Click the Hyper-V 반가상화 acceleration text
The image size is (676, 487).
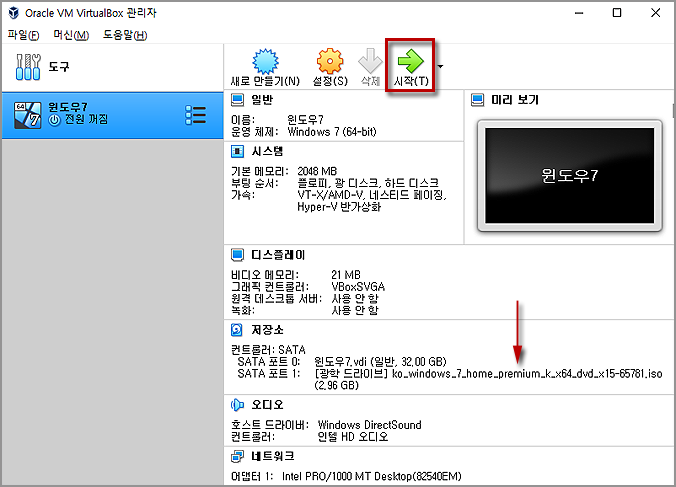(339, 207)
